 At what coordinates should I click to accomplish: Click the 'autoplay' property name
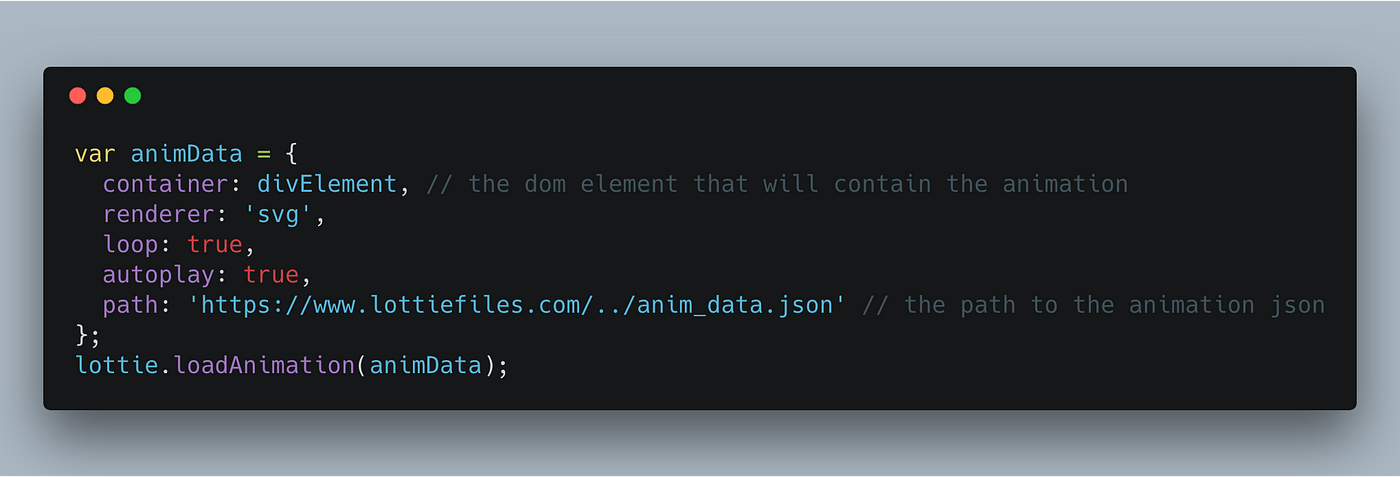coord(158,274)
